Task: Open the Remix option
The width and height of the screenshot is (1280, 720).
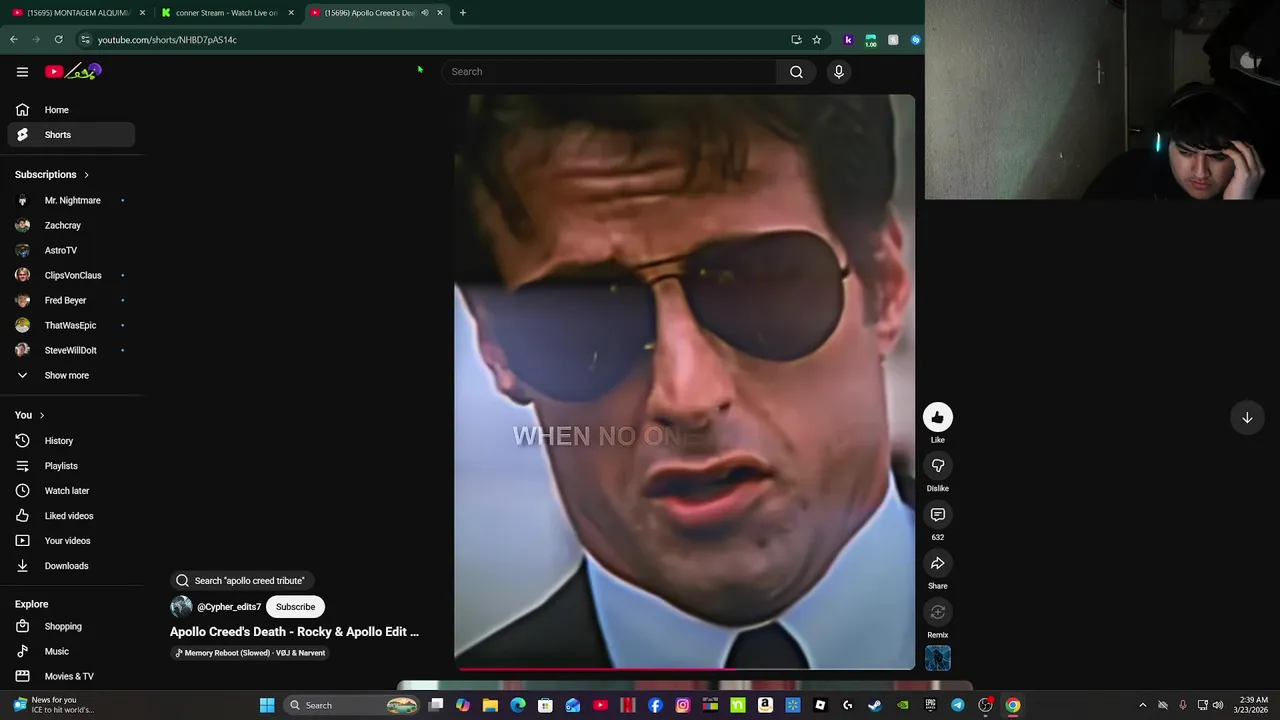Action: pos(937,613)
